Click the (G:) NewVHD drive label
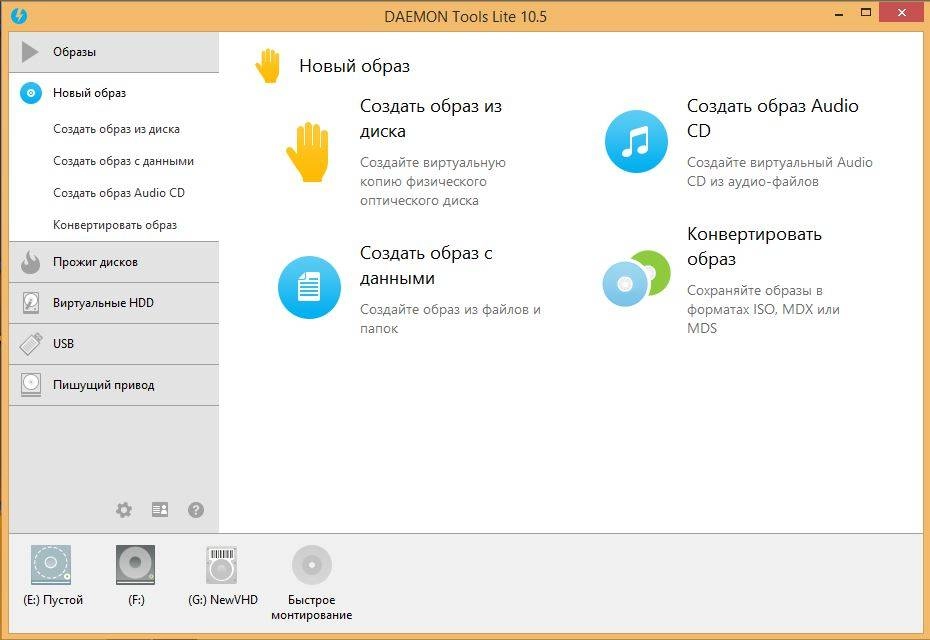The height and width of the screenshot is (640, 930). click(x=222, y=600)
